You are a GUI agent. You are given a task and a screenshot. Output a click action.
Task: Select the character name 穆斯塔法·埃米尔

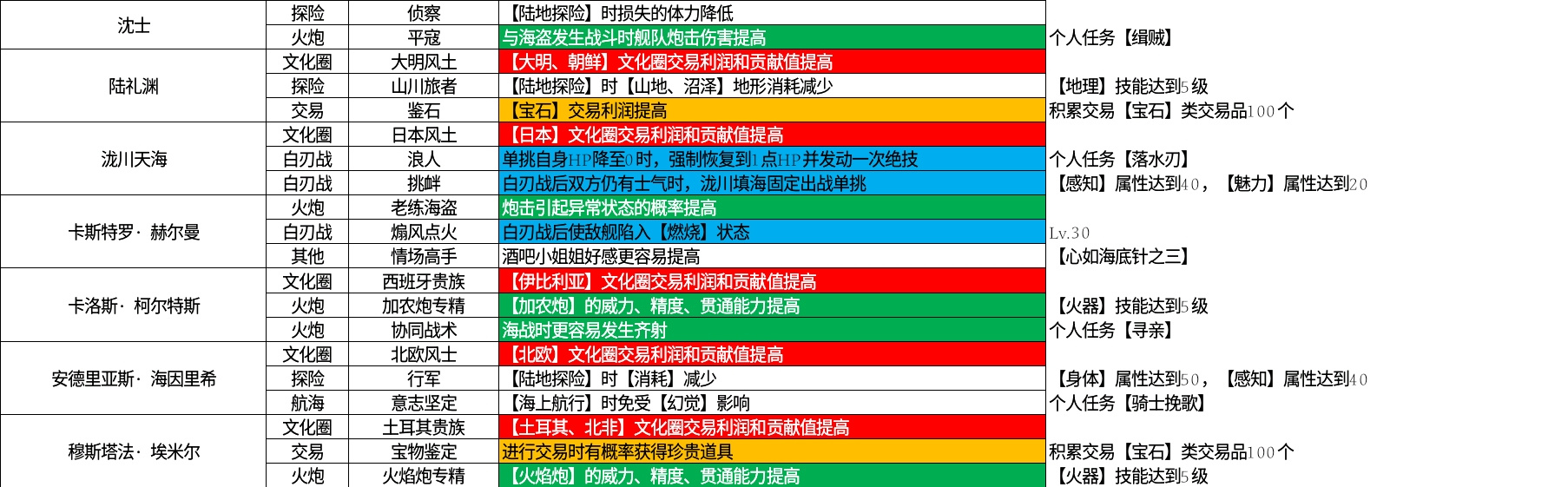coord(133,451)
